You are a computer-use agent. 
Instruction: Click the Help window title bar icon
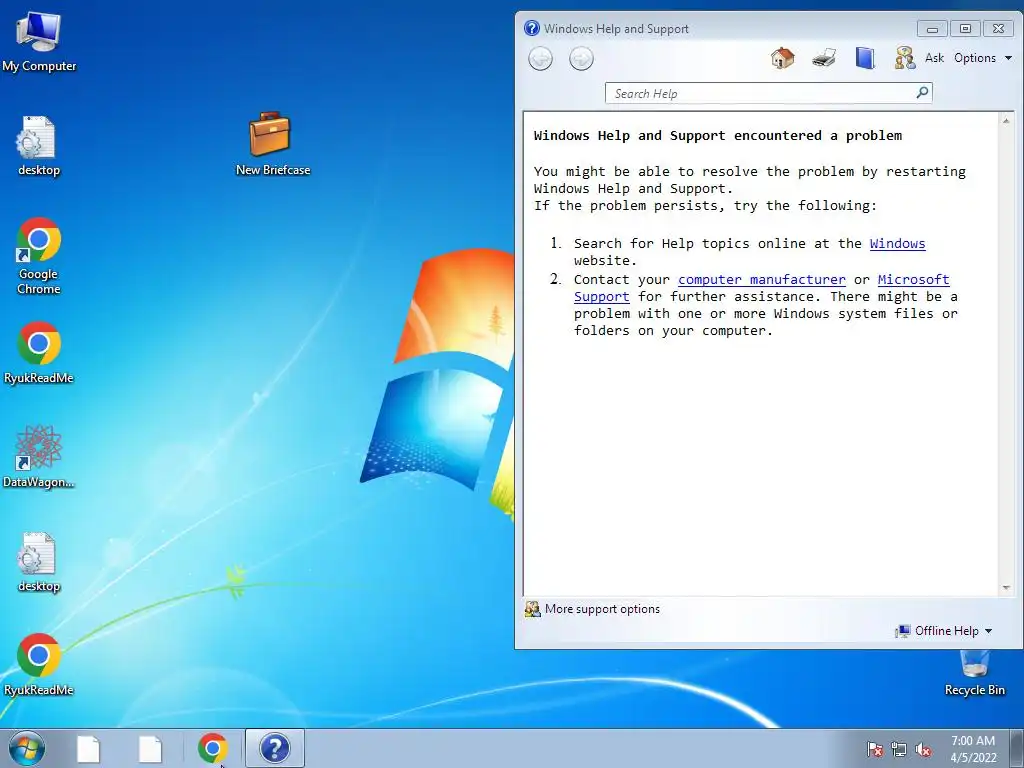[532, 28]
